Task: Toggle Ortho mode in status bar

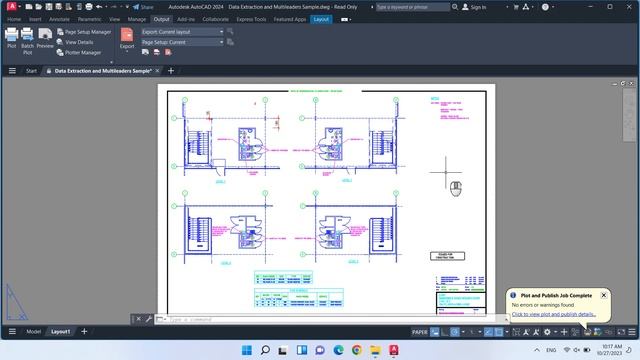Action: [444, 332]
